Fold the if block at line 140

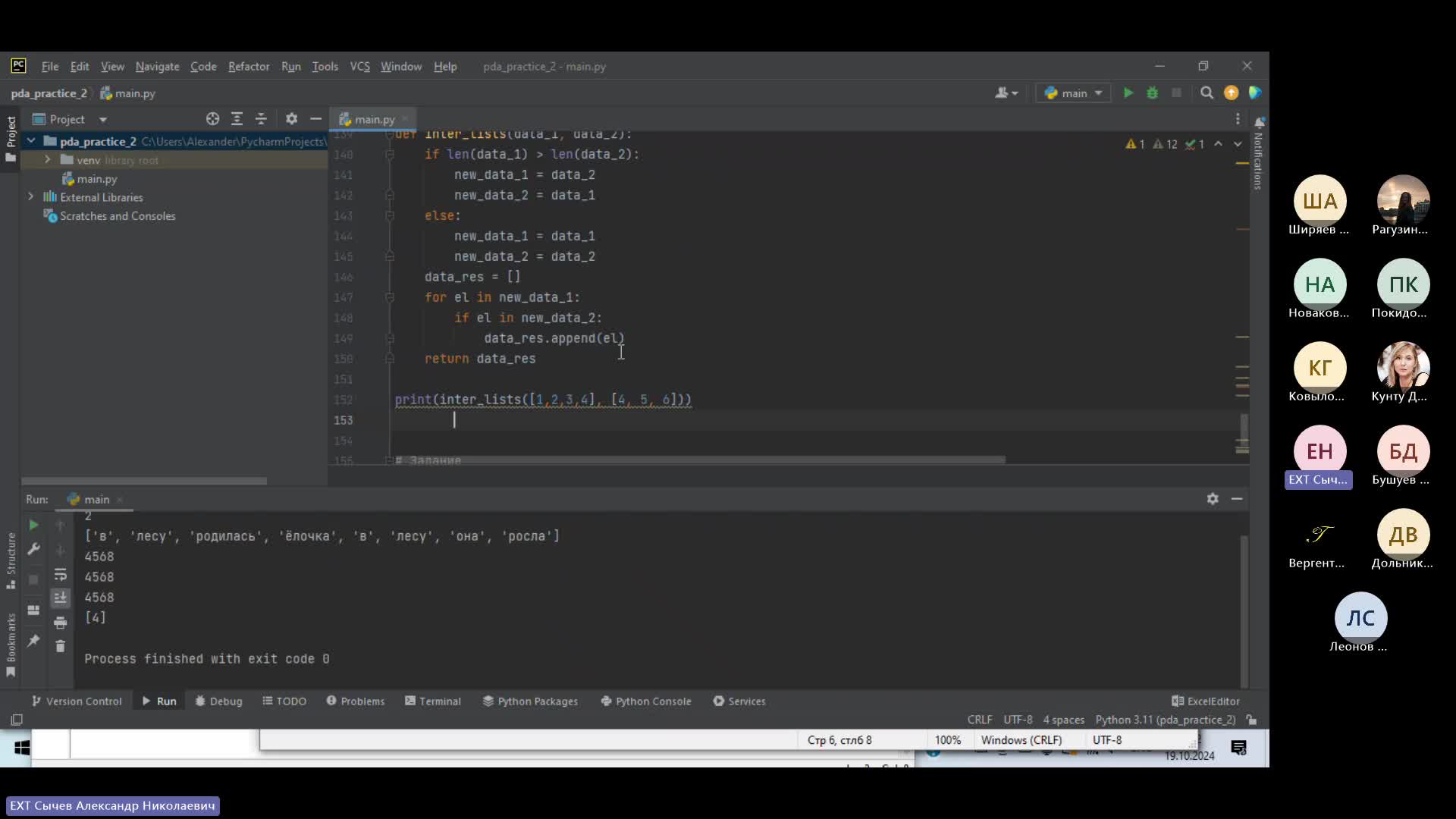[x=390, y=155]
